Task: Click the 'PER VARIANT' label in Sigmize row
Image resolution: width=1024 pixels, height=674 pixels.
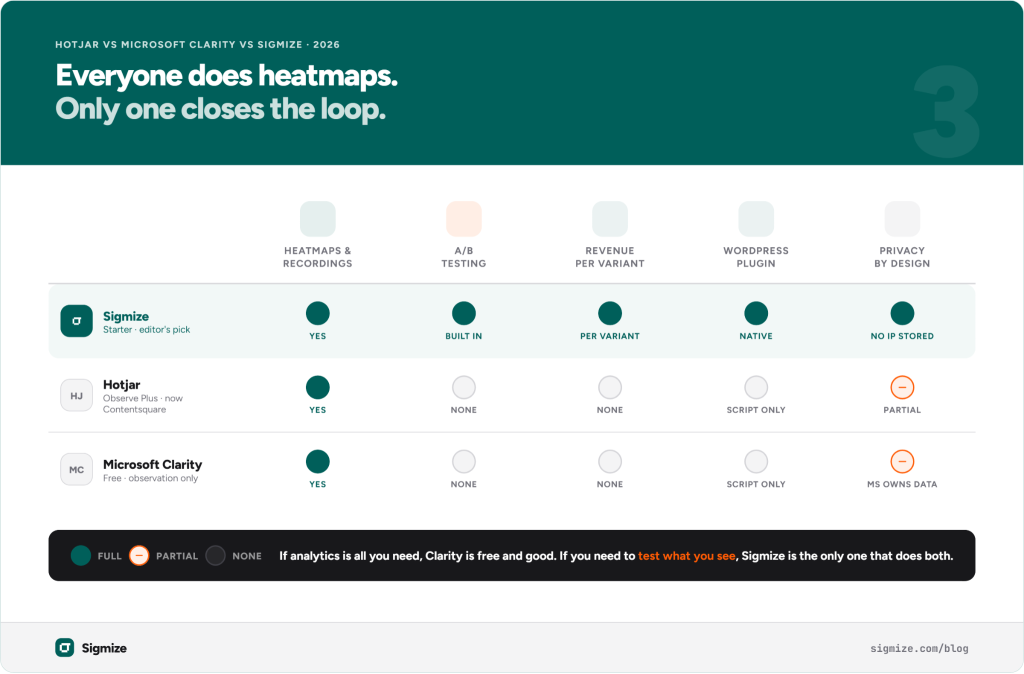Action: pyautogui.click(x=610, y=336)
